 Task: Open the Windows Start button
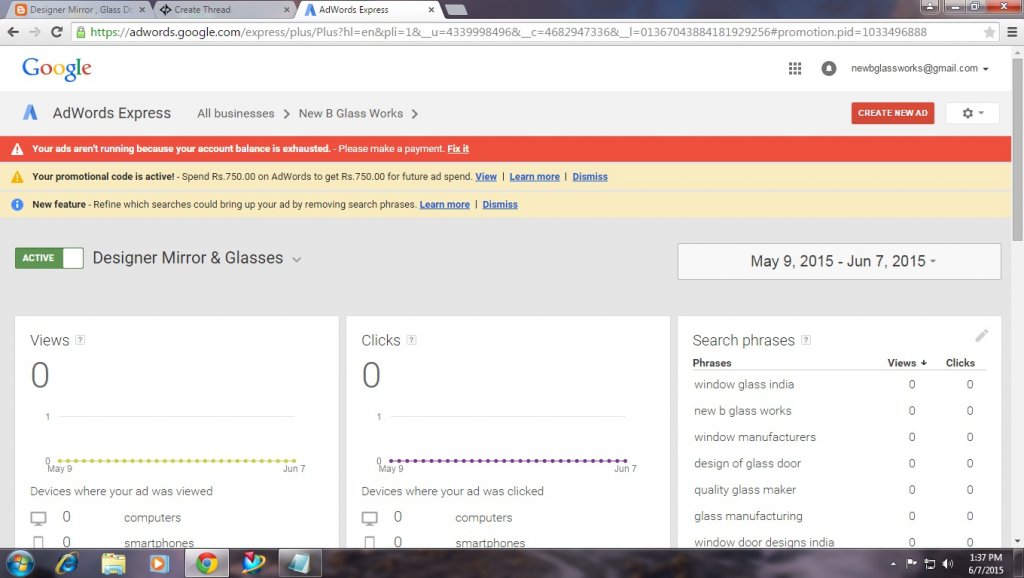[20, 563]
